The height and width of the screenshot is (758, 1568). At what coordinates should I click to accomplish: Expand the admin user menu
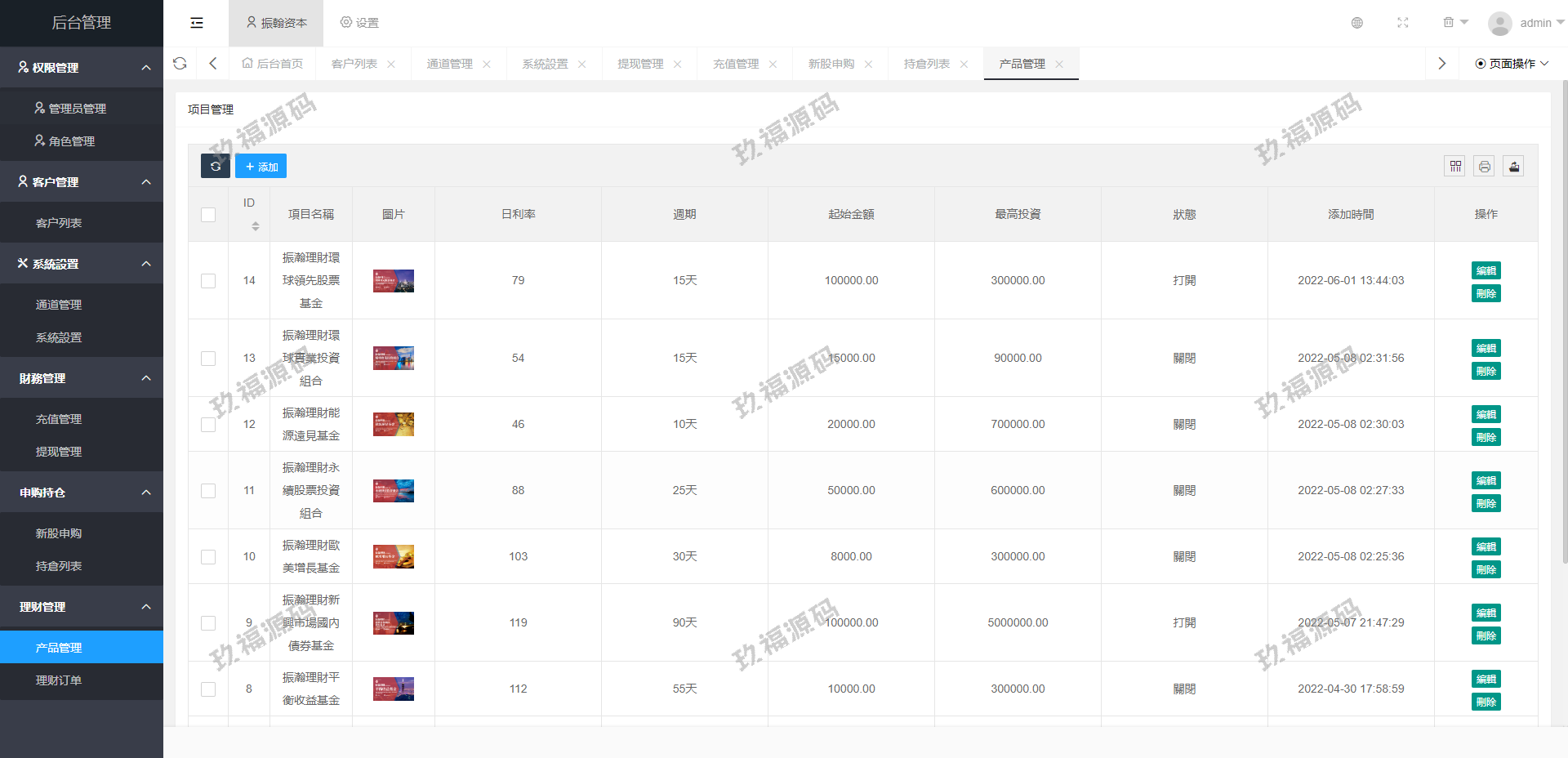point(1526,23)
